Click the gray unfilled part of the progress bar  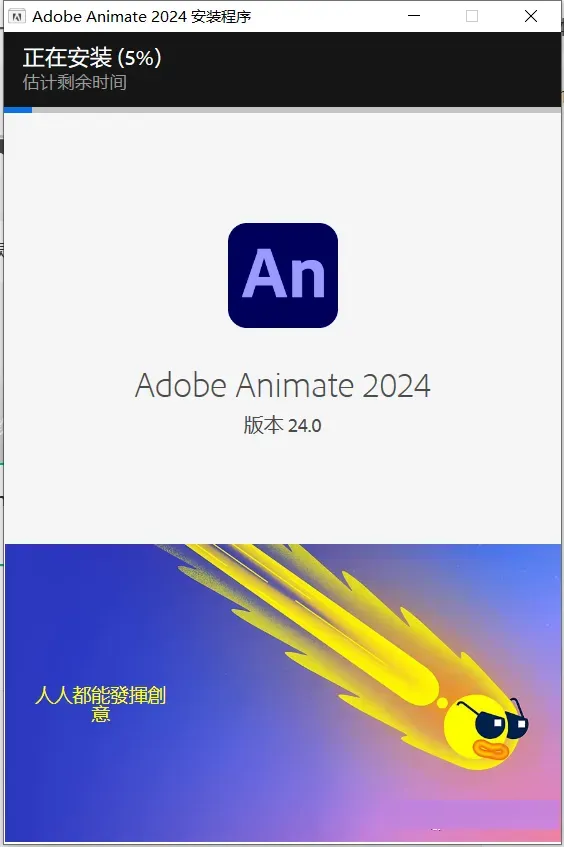[x=296, y=110]
